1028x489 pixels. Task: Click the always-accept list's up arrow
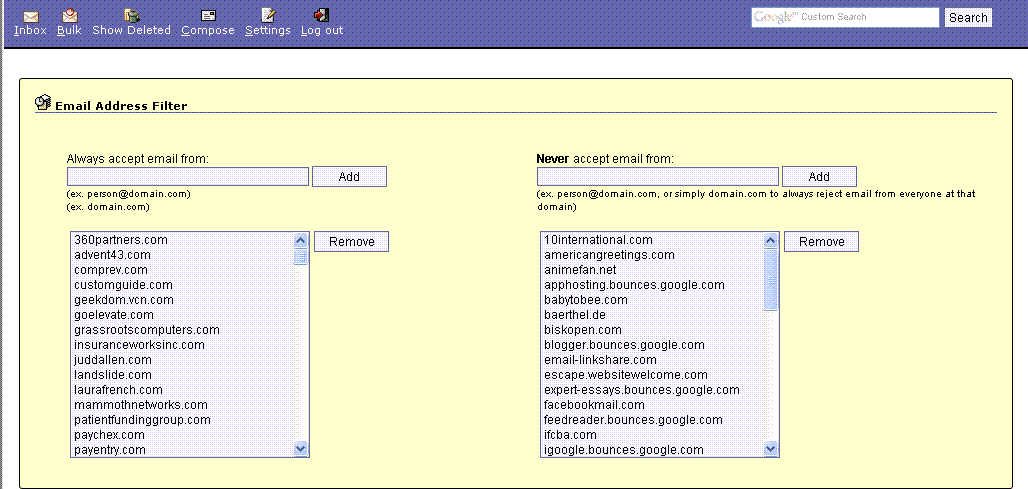point(301,240)
